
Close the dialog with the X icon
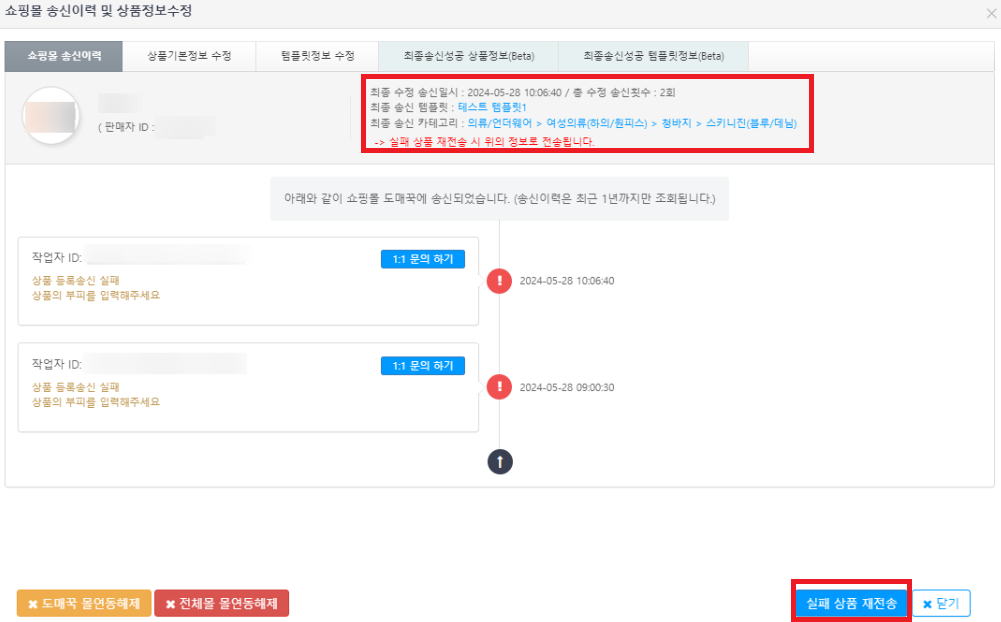991,13
